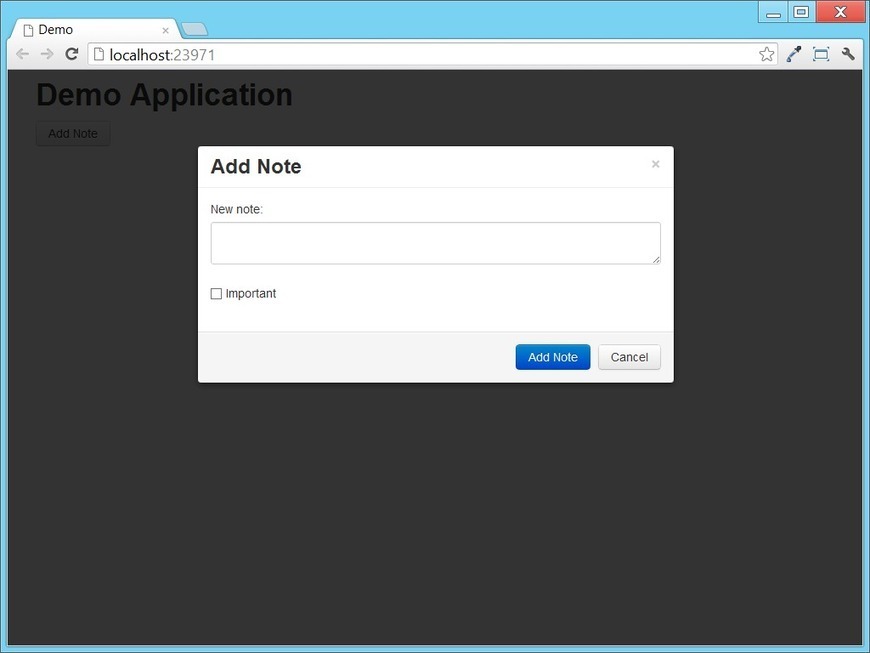Focus the New note text area
The image size is (870, 653).
click(436, 243)
